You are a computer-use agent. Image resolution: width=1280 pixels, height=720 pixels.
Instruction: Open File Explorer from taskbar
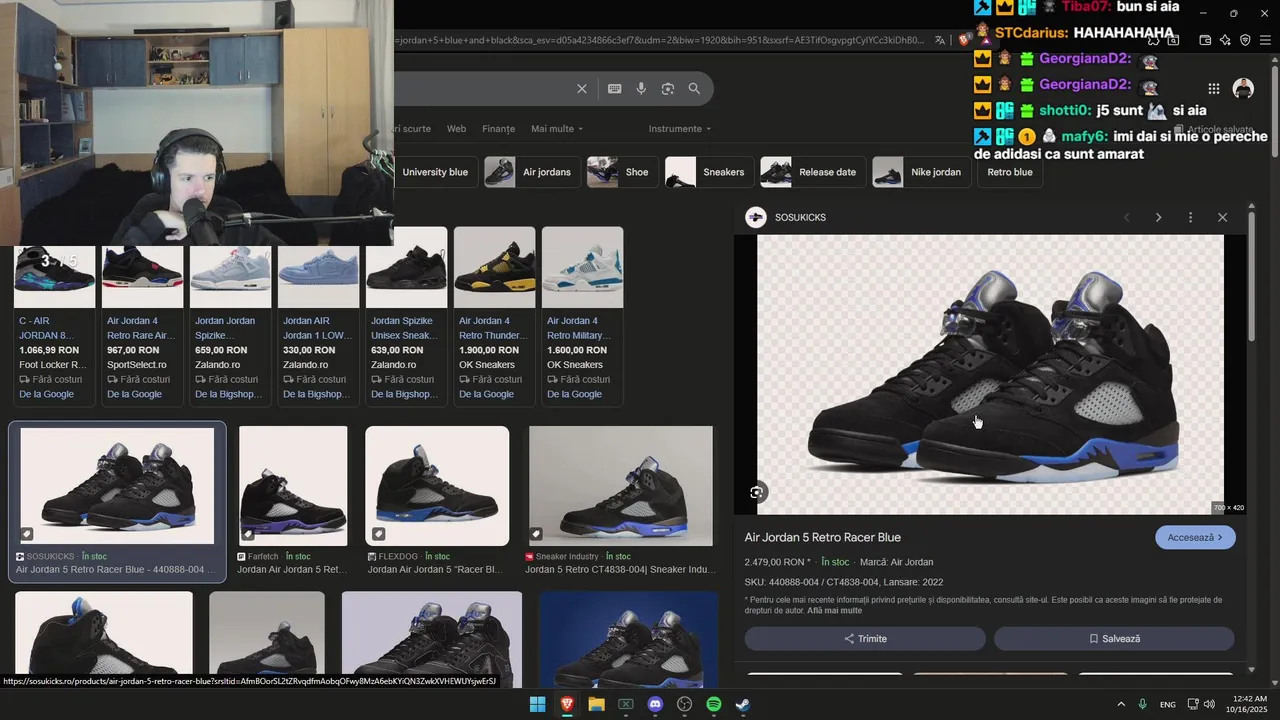click(x=596, y=704)
